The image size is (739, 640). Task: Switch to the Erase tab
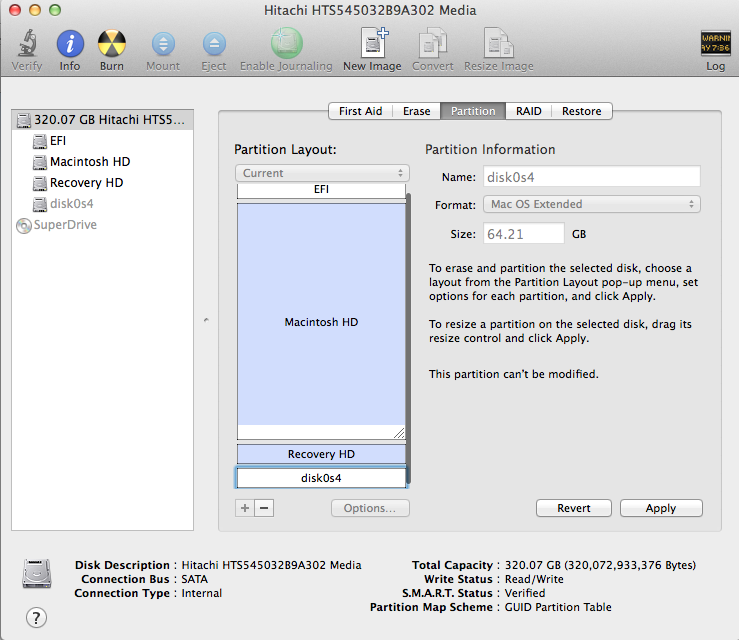click(x=417, y=111)
